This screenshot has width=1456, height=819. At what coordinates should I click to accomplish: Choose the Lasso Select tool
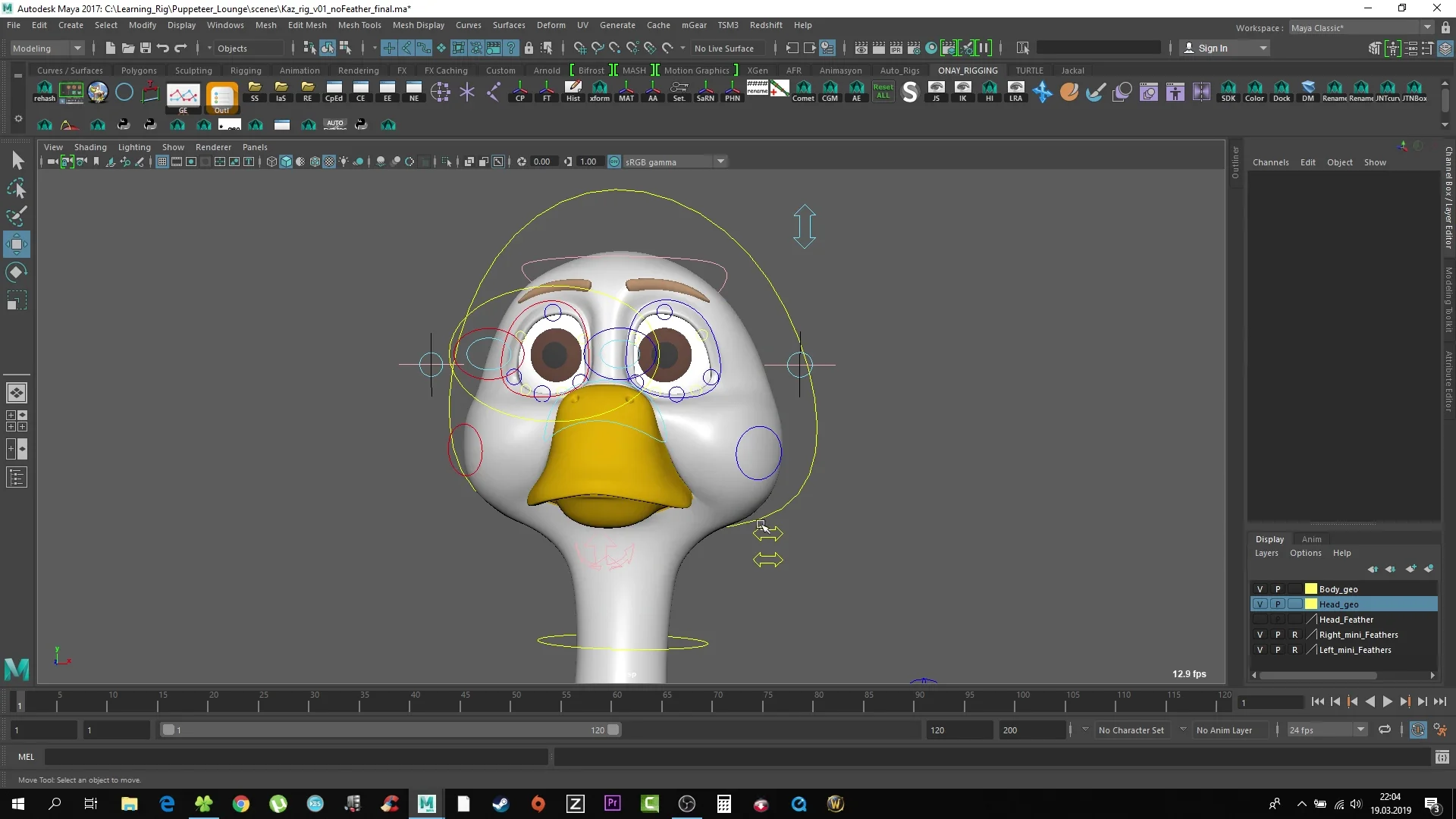(x=17, y=188)
